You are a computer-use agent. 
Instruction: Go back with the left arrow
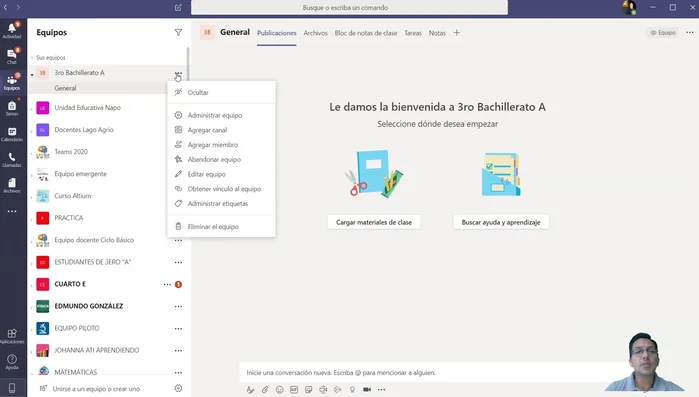(x=6, y=8)
